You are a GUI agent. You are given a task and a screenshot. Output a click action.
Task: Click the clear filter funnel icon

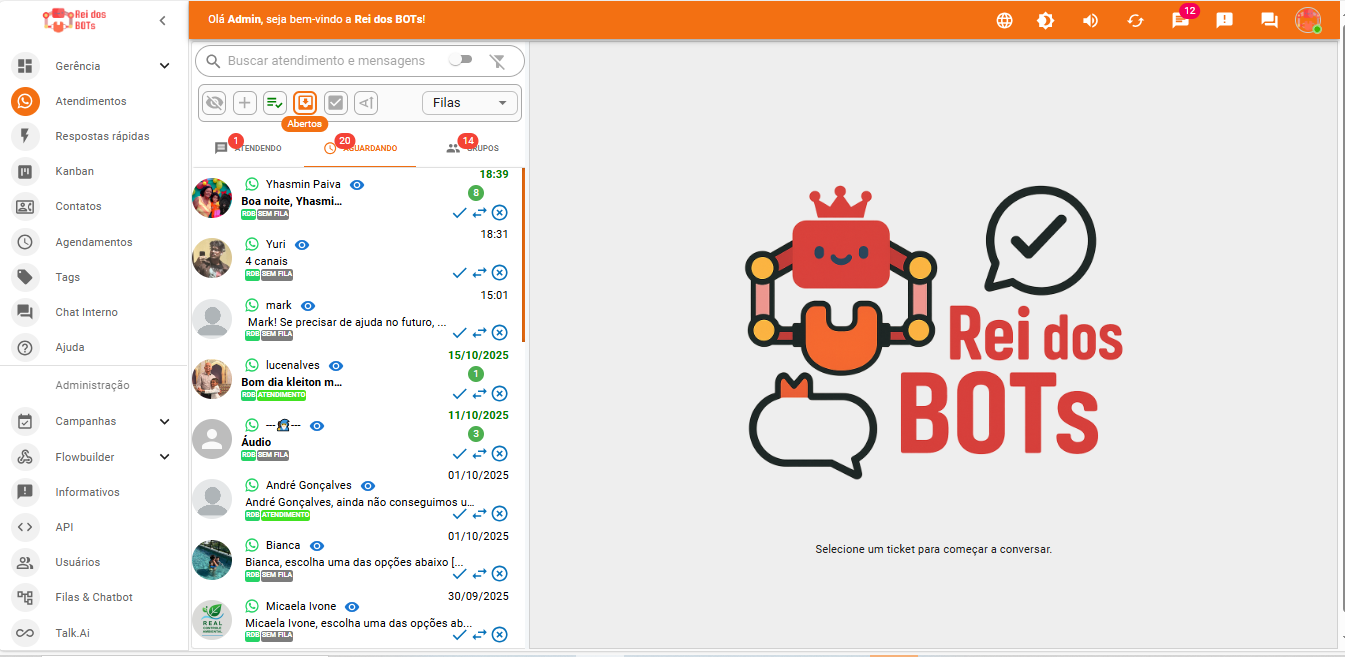497,61
